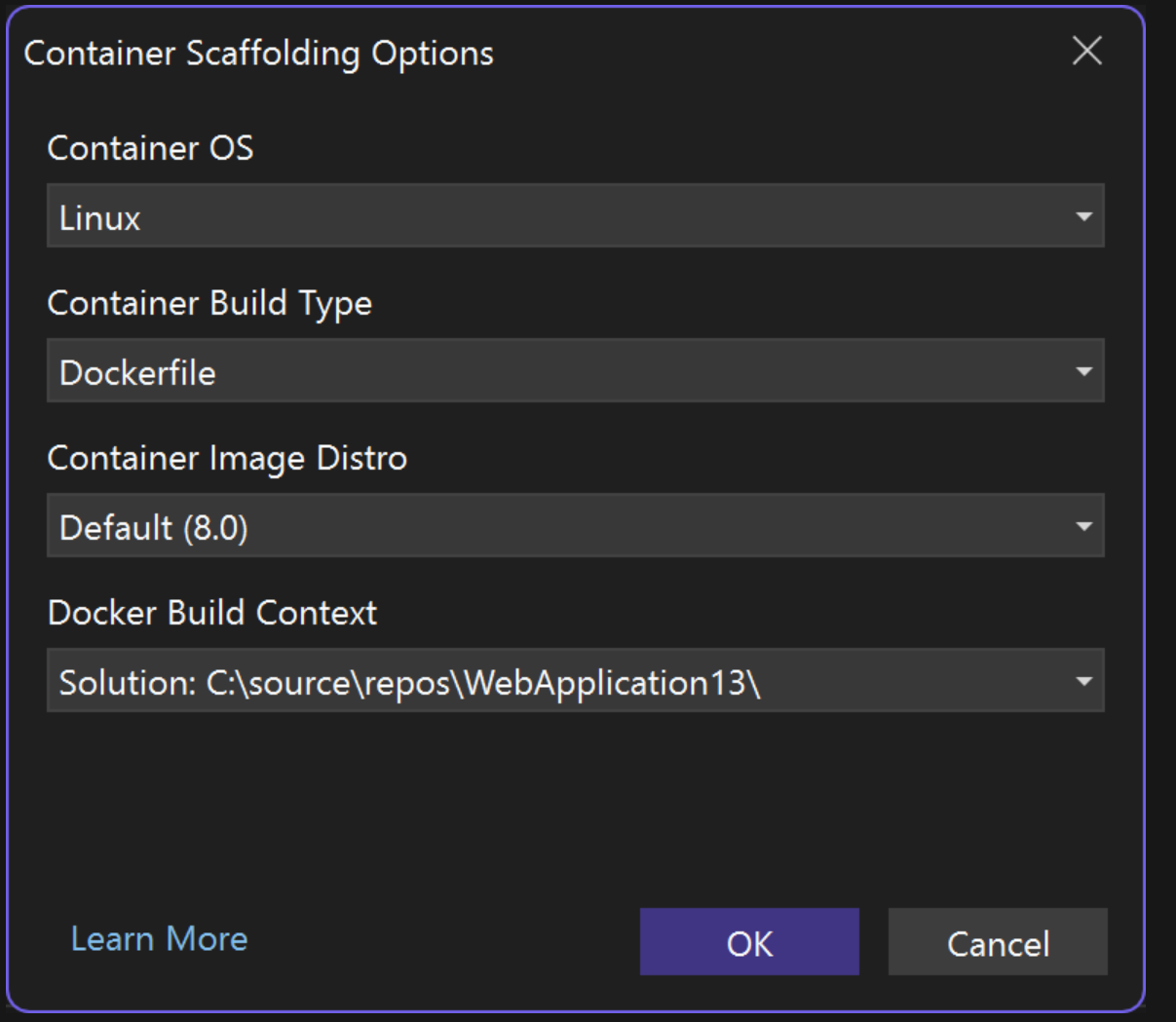Click the Container Image Distro dropdown arrow

click(x=1083, y=526)
